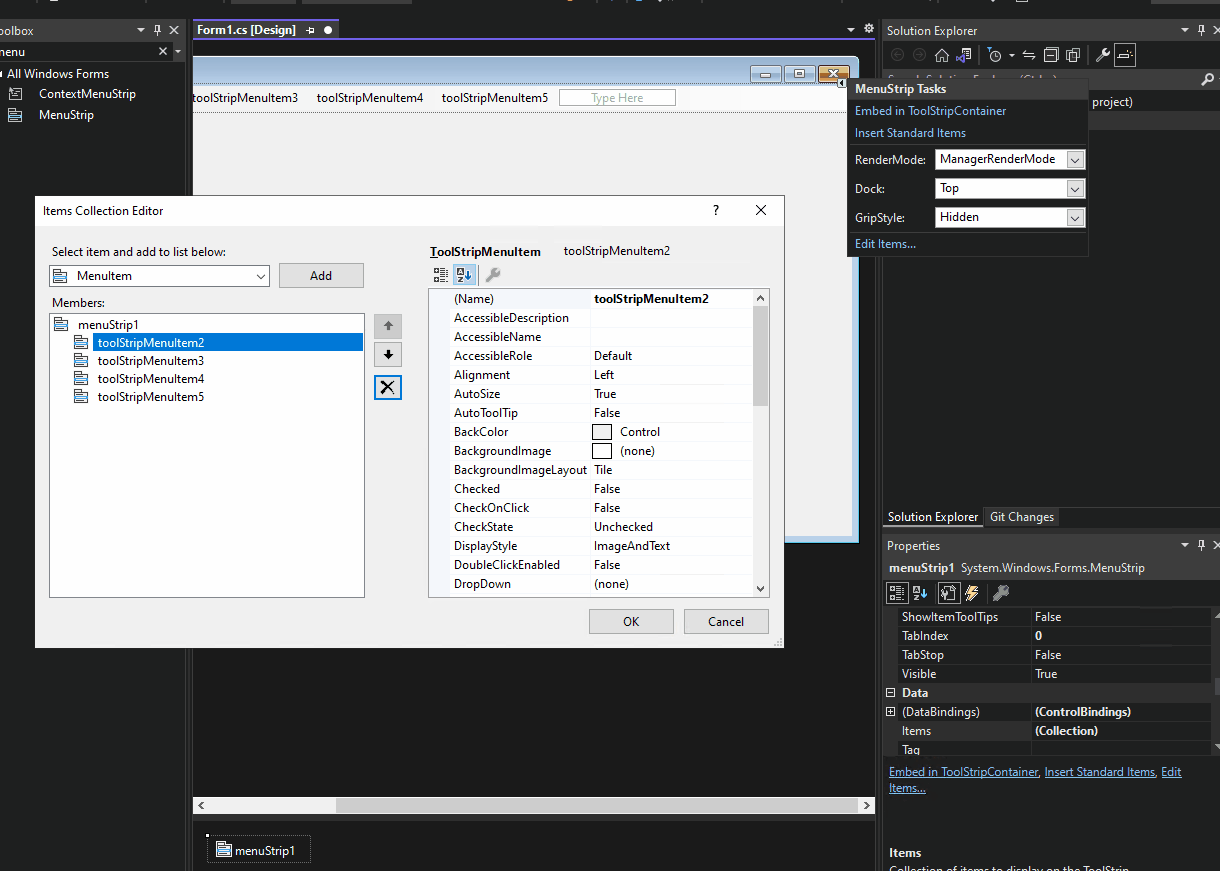The image size is (1220, 871).
Task: Pin the Solution Explorer panel
Action: coord(1200,30)
